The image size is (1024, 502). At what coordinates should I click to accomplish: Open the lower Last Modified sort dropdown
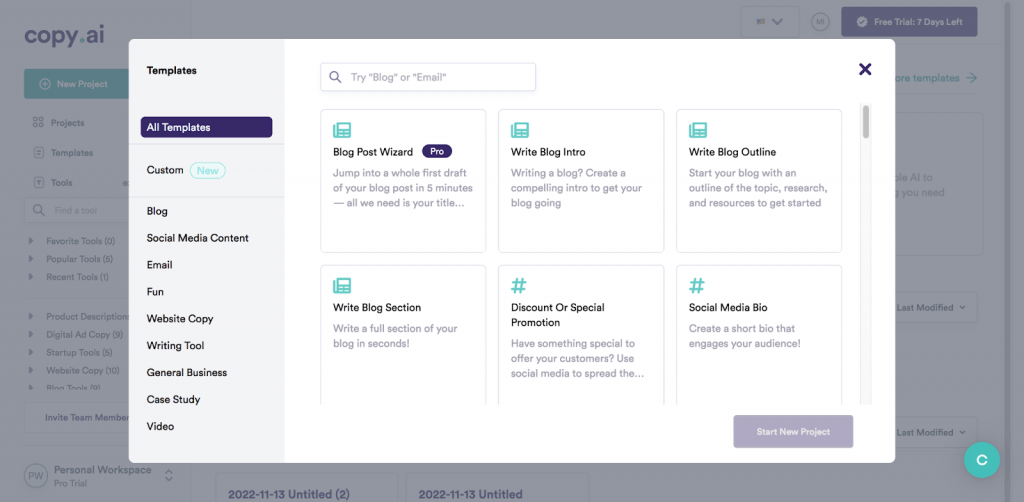(x=933, y=432)
